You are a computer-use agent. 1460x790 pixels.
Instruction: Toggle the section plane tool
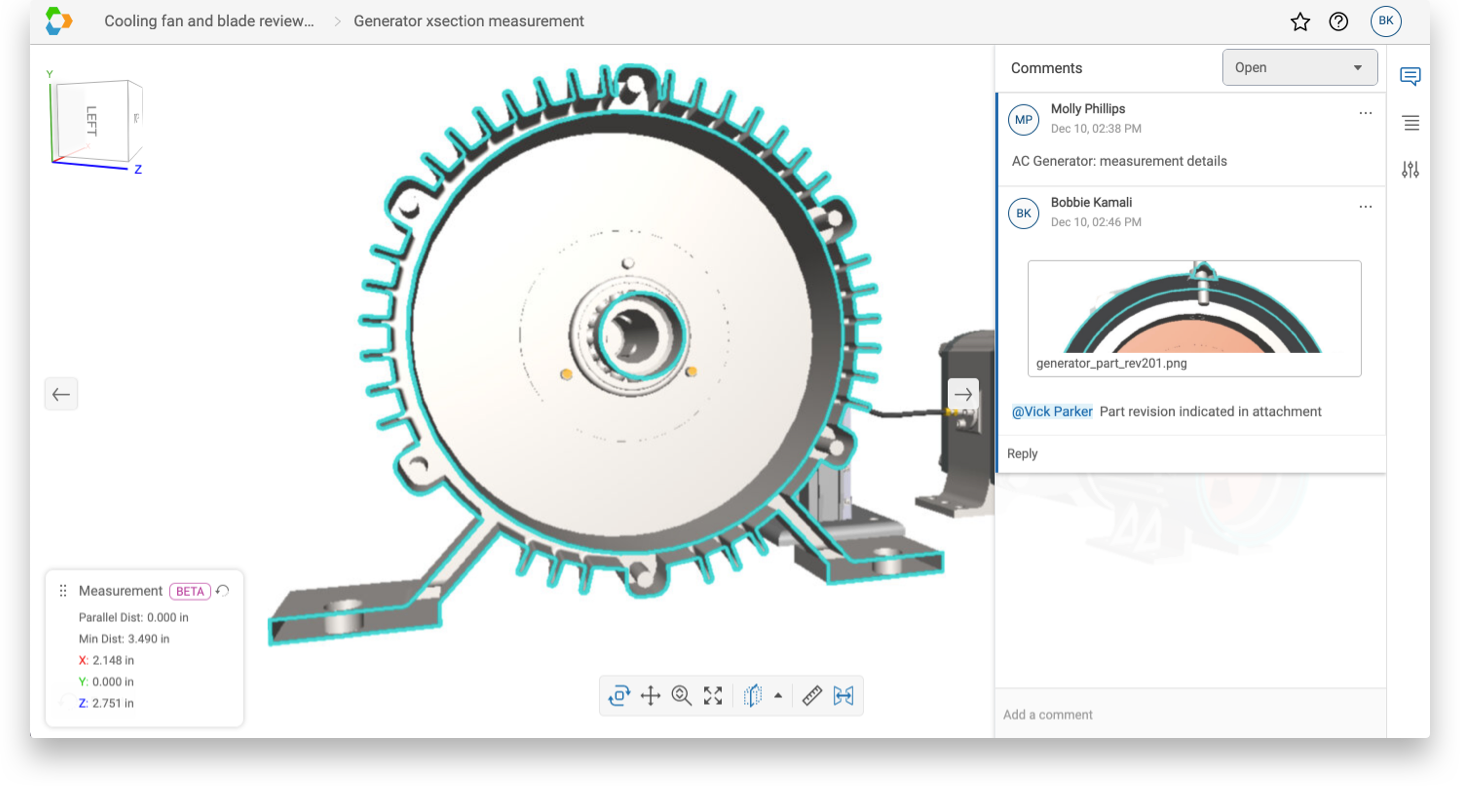(x=753, y=696)
